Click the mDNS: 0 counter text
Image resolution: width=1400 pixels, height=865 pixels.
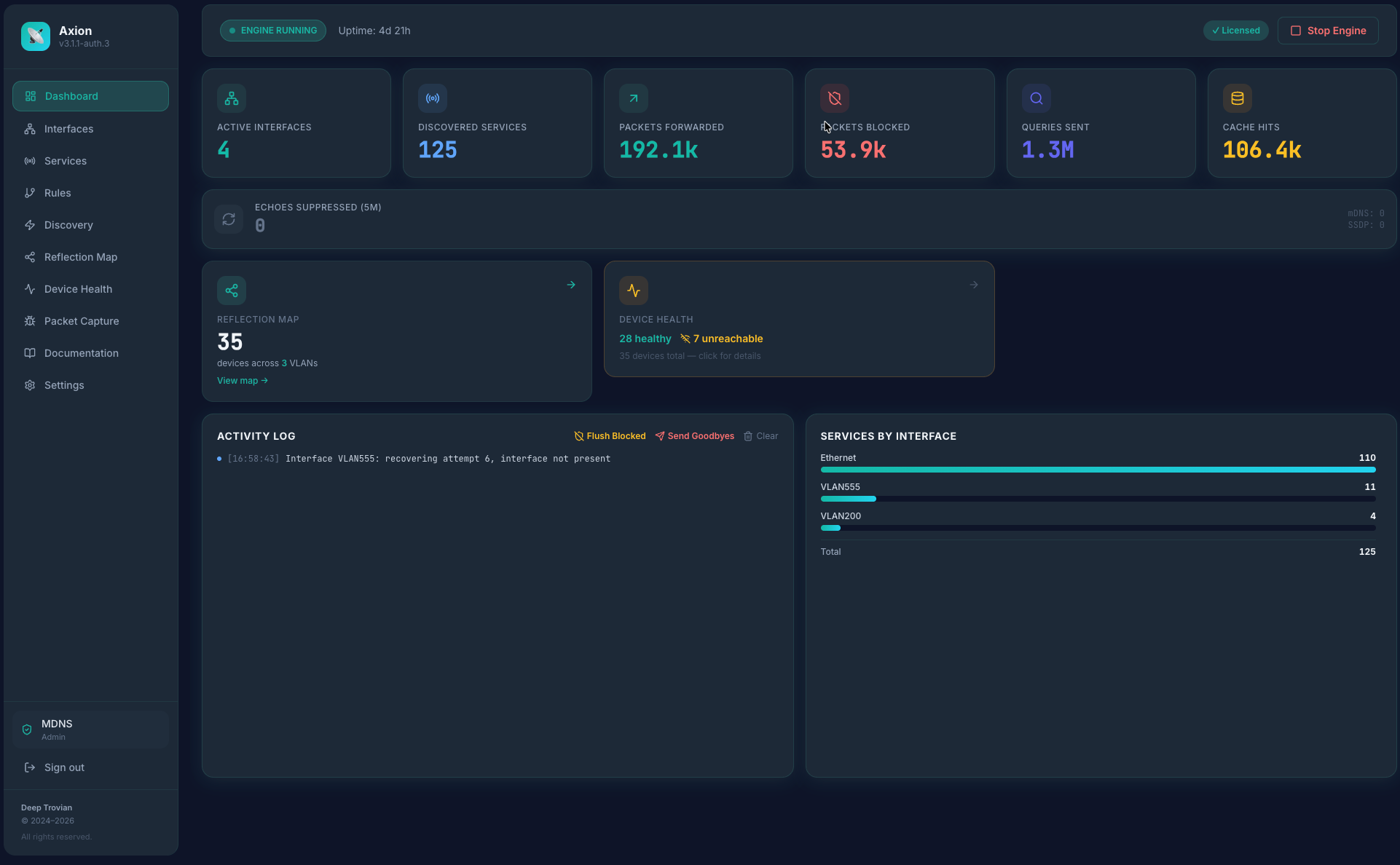coord(1366,213)
